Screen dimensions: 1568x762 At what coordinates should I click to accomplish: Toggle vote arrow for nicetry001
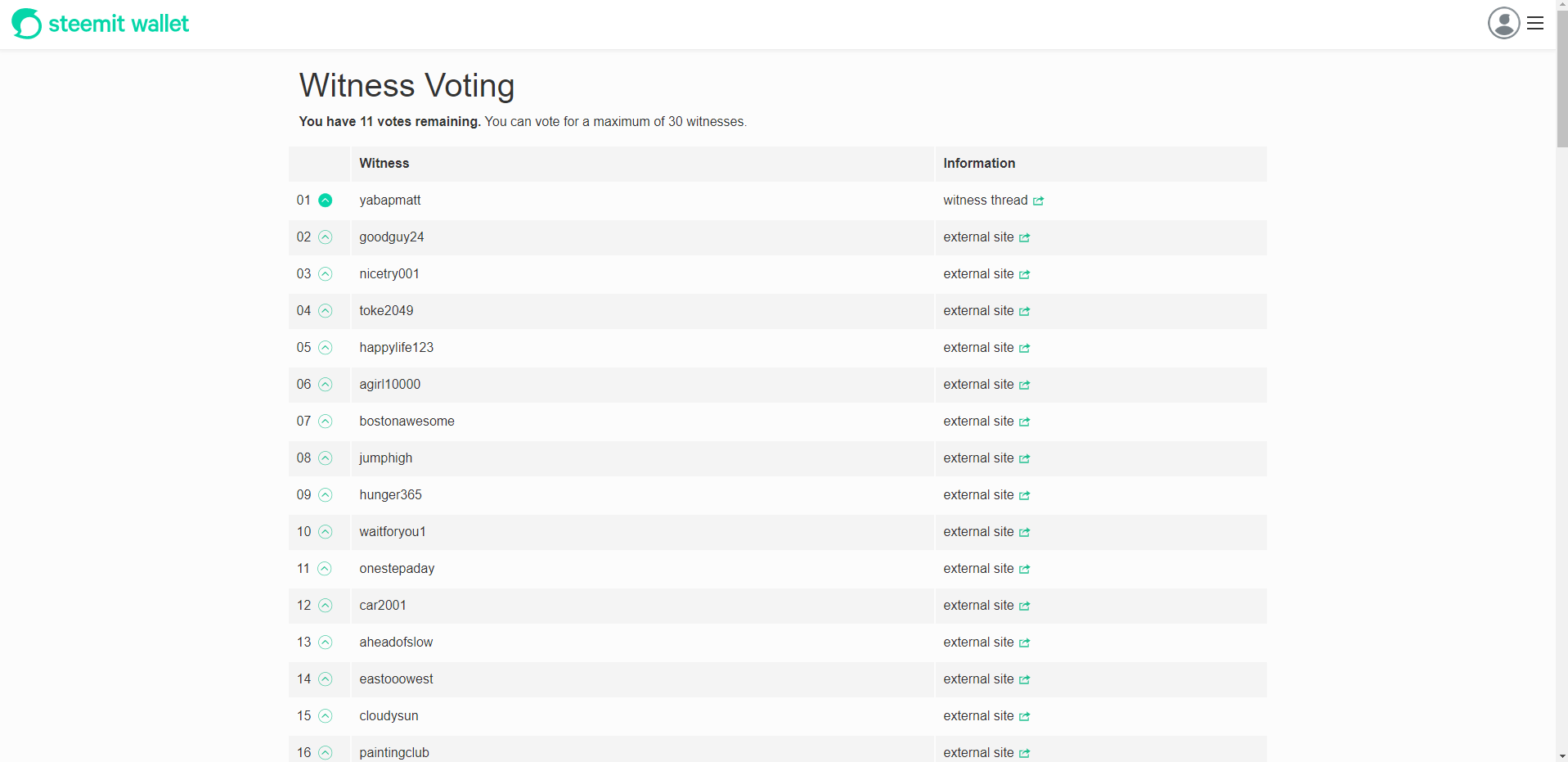point(326,274)
